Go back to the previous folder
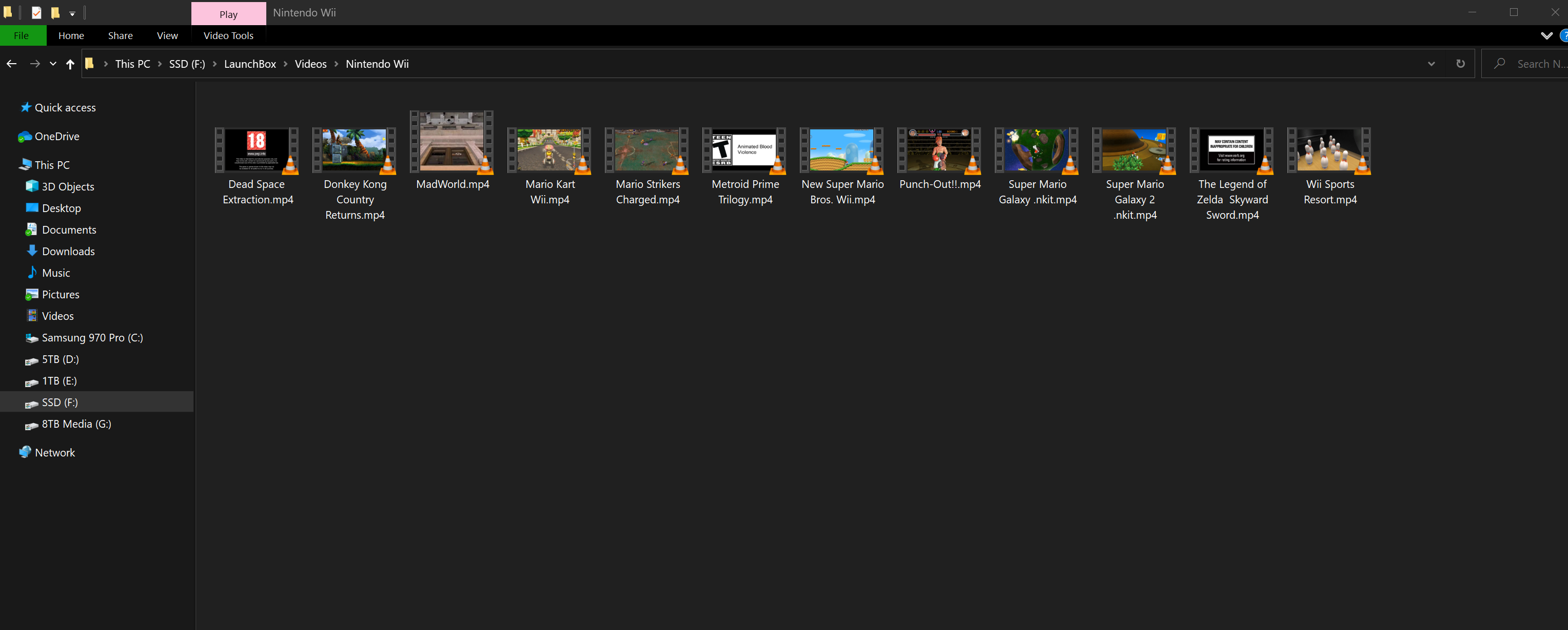1568x630 pixels. pos(12,63)
